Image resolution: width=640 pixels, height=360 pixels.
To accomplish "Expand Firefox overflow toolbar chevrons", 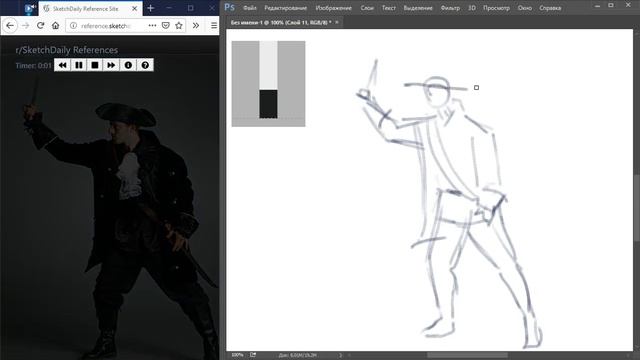I will tap(196, 26).
